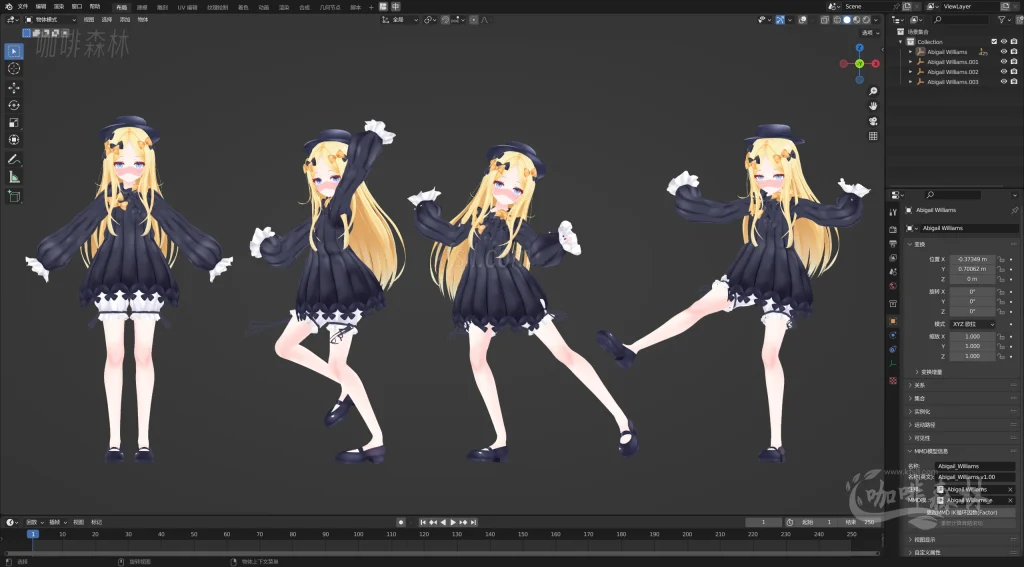The height and width of the screenshot is (567, 1024).
Task: Switch to the 动画 (Animation) workspace tab
Action: (263, 7)
